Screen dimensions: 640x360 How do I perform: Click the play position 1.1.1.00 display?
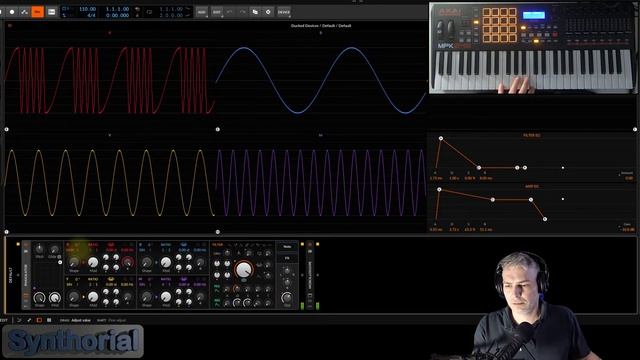tap(117, 9)
